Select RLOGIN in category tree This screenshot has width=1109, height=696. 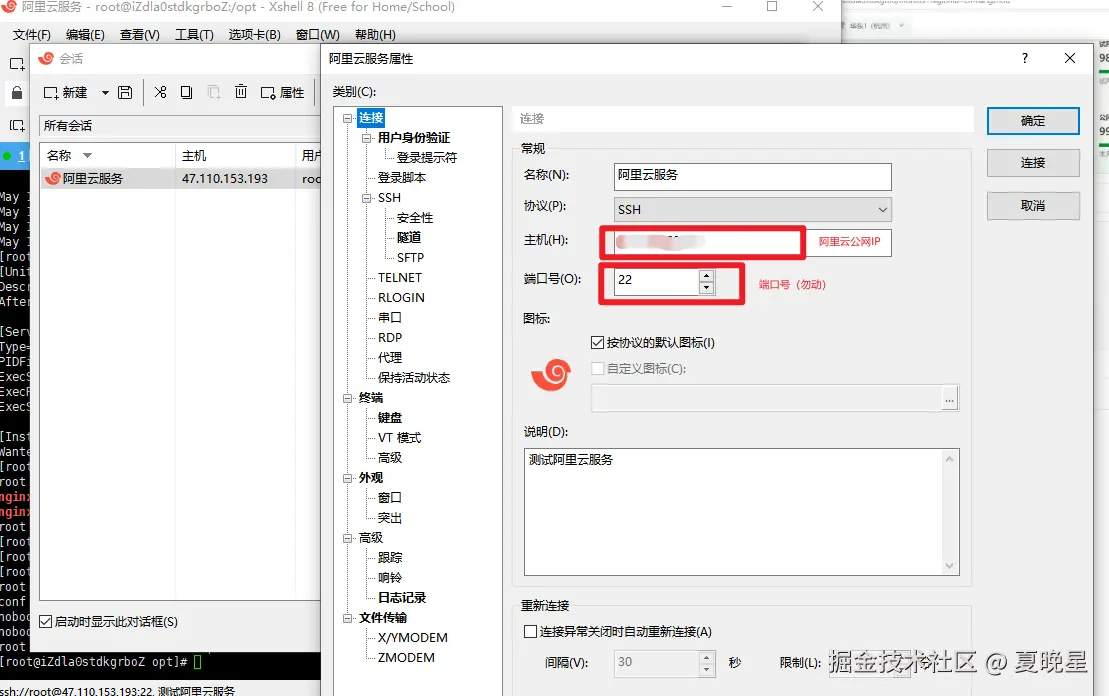401,298
